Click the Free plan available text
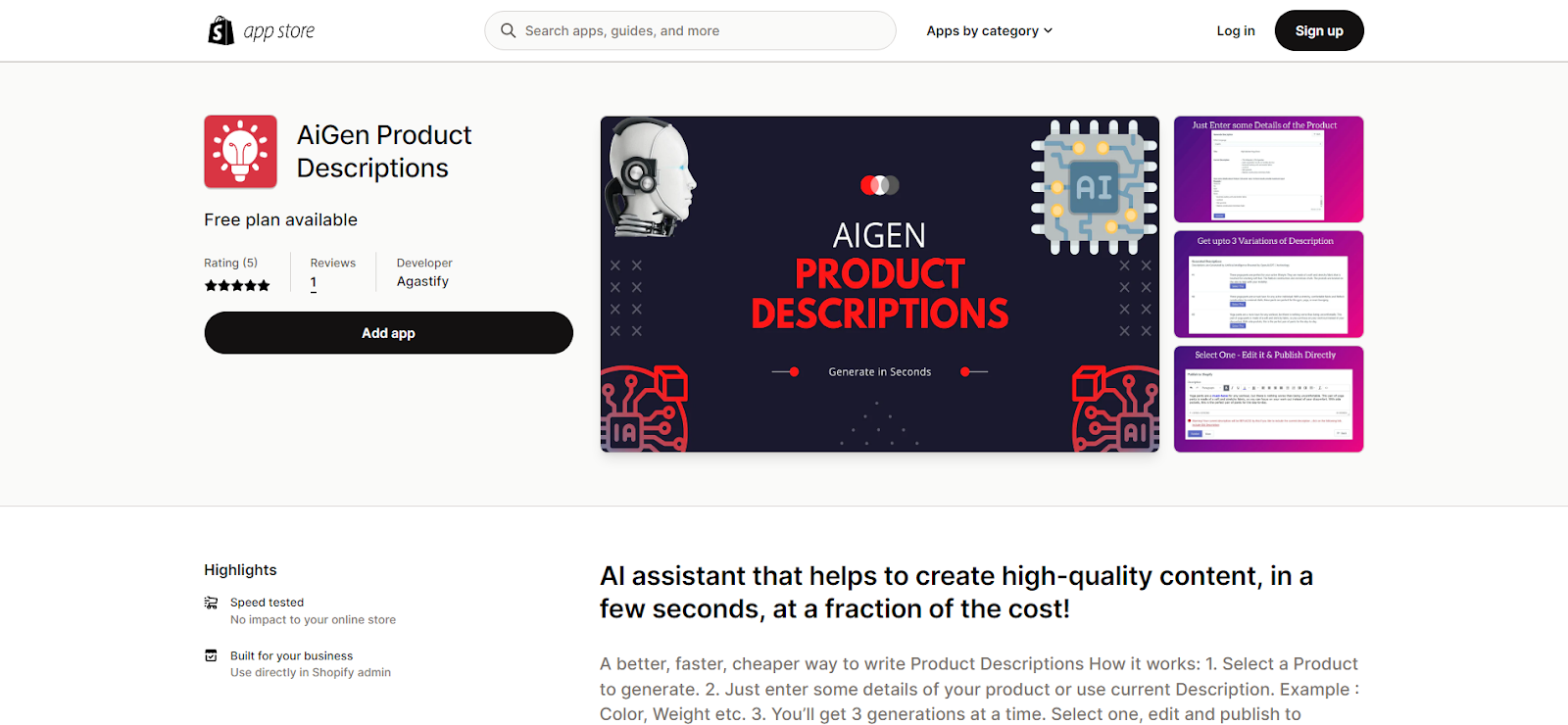Viewport: 1568px width, 725px height. coord(280,219)
